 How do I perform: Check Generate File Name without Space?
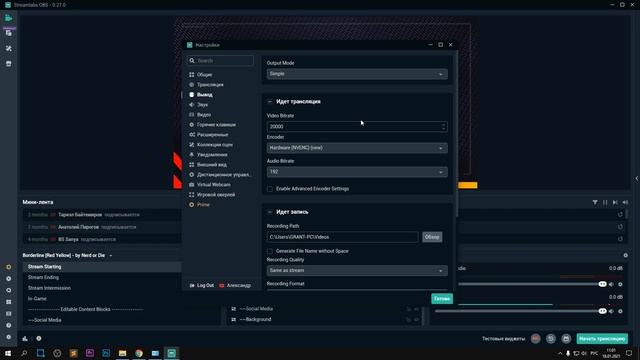tap(270, 251)
